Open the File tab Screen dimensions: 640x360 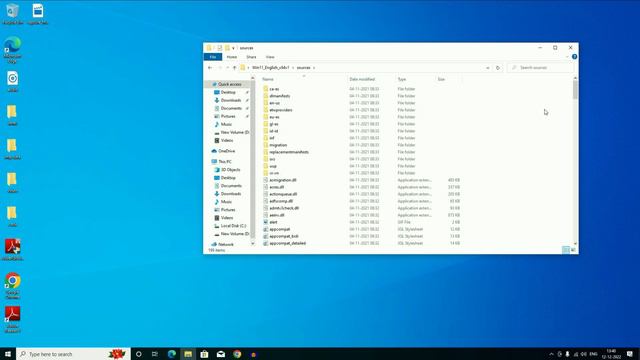click(213, 57)
